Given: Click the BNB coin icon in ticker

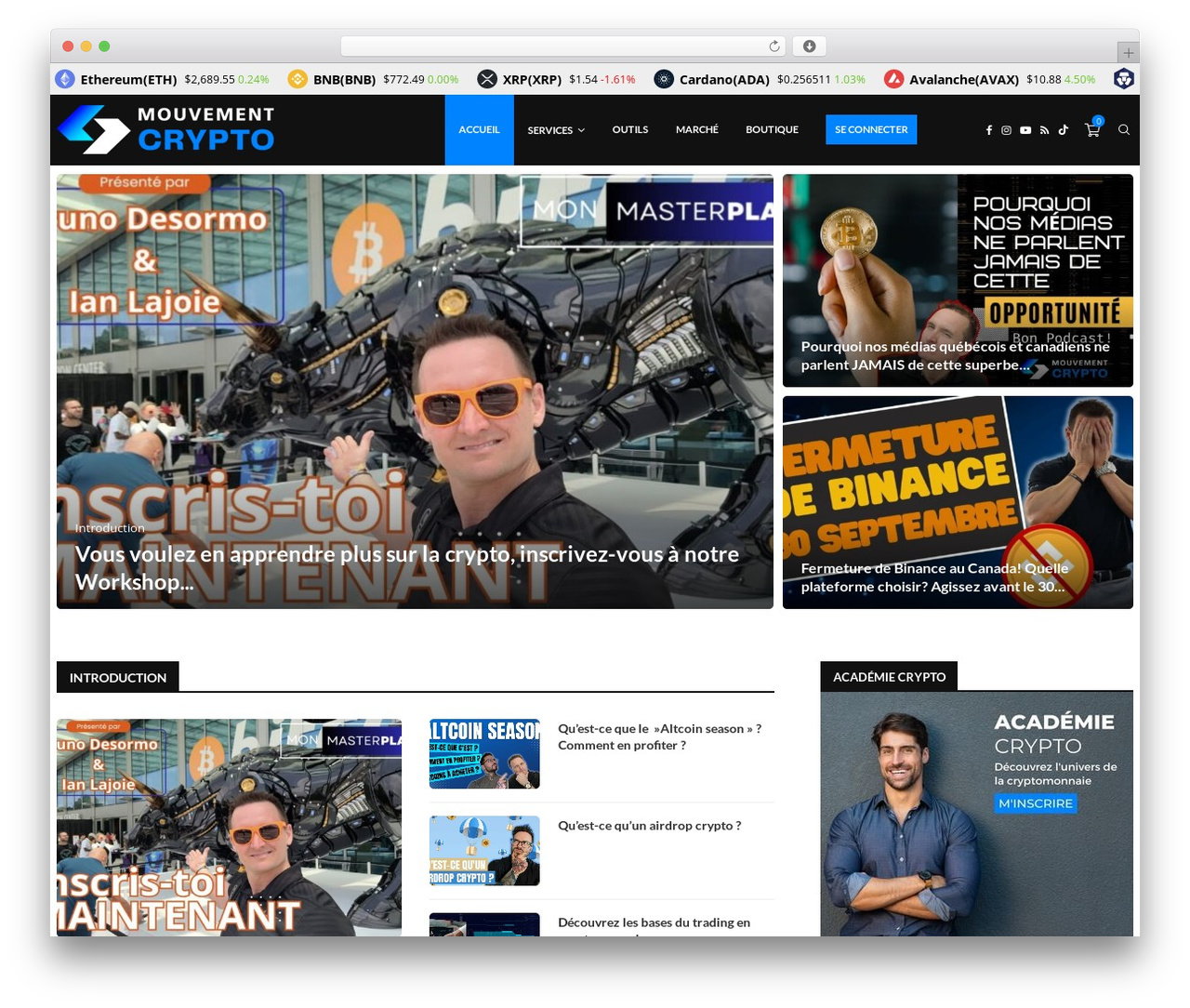Looking at the screenshot, I should tap(297, 79).
